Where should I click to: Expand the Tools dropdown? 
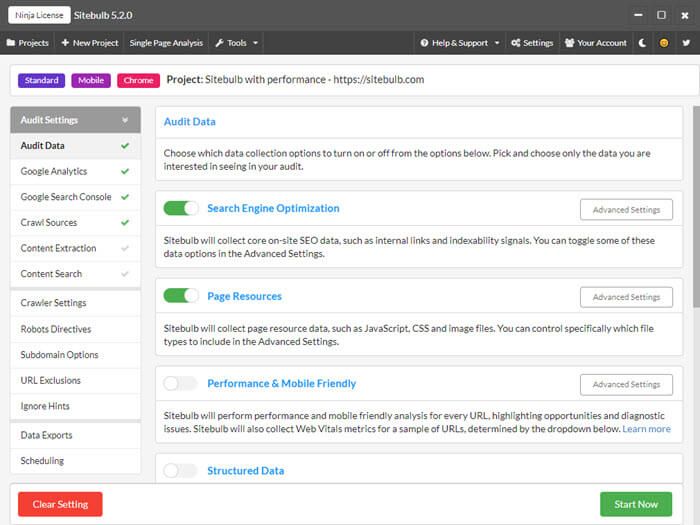(x=237, y=43)
